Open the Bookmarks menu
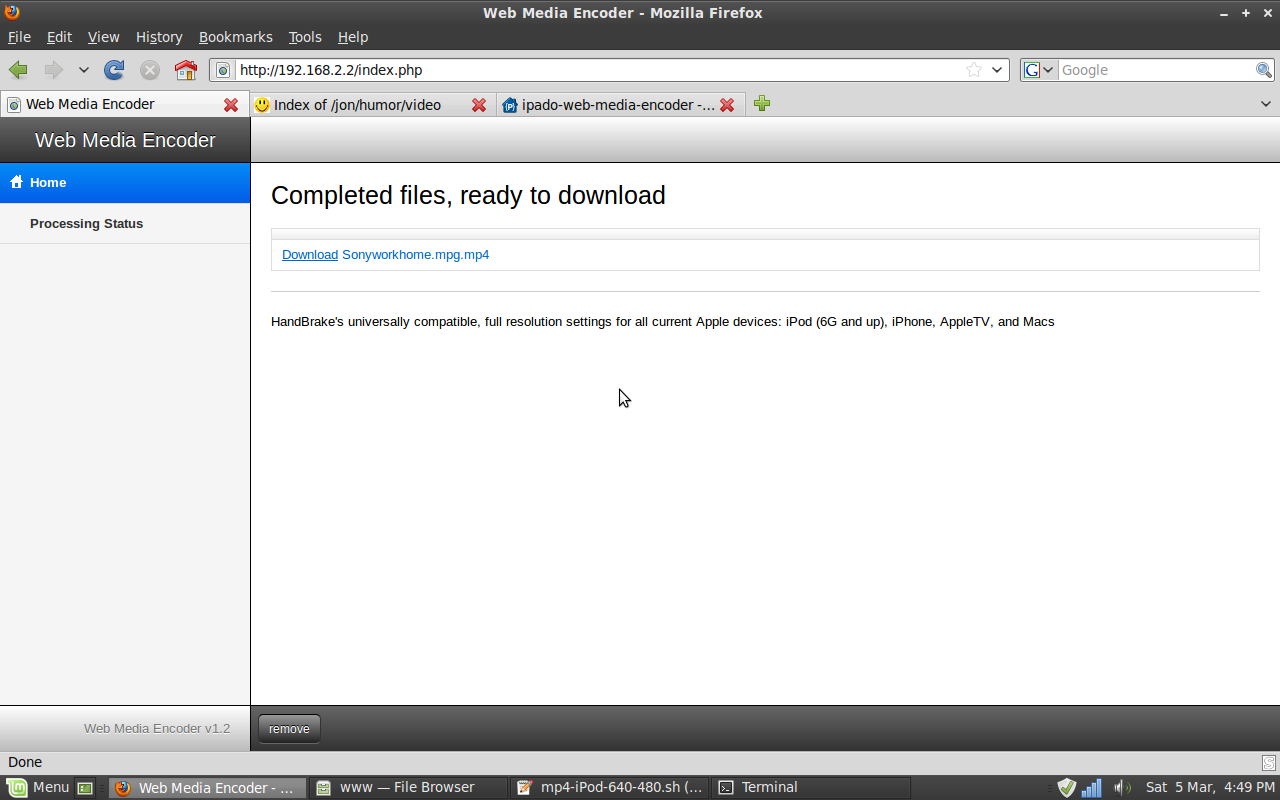The height and width of the screenshot is (800, 1280). (235, 37)
